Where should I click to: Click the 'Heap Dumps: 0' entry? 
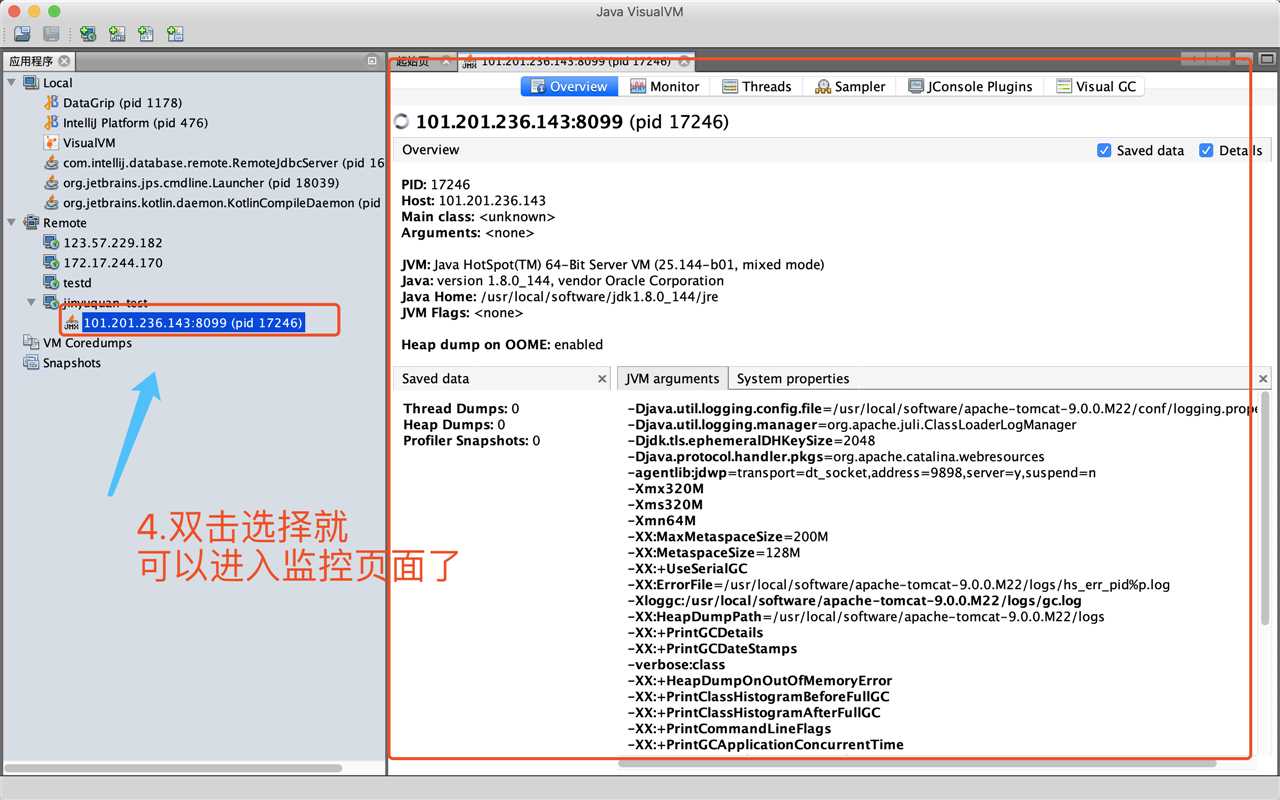(454, 425)
